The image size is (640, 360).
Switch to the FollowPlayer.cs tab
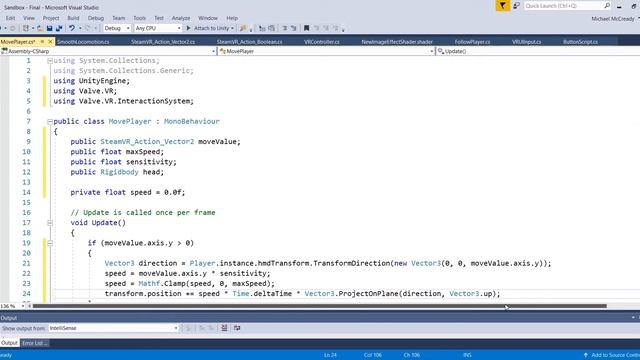point(472,42)
